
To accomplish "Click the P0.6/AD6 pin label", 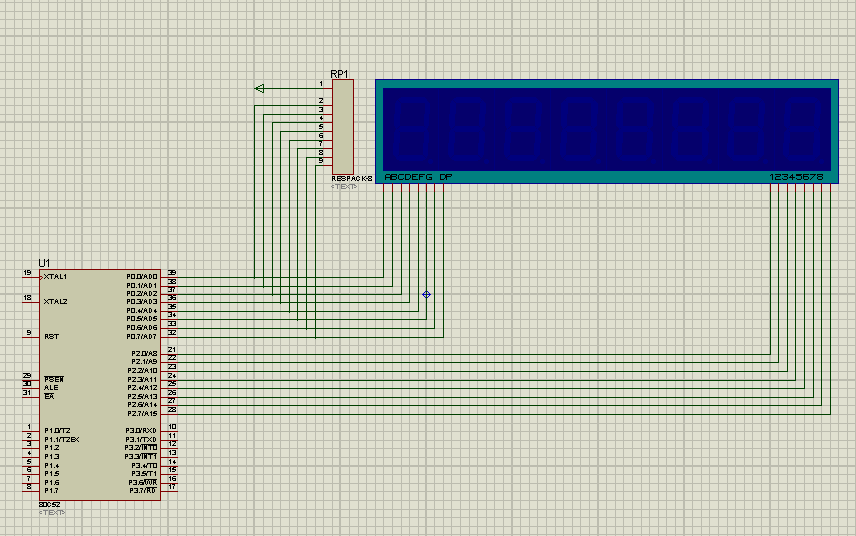I will 141,327.
